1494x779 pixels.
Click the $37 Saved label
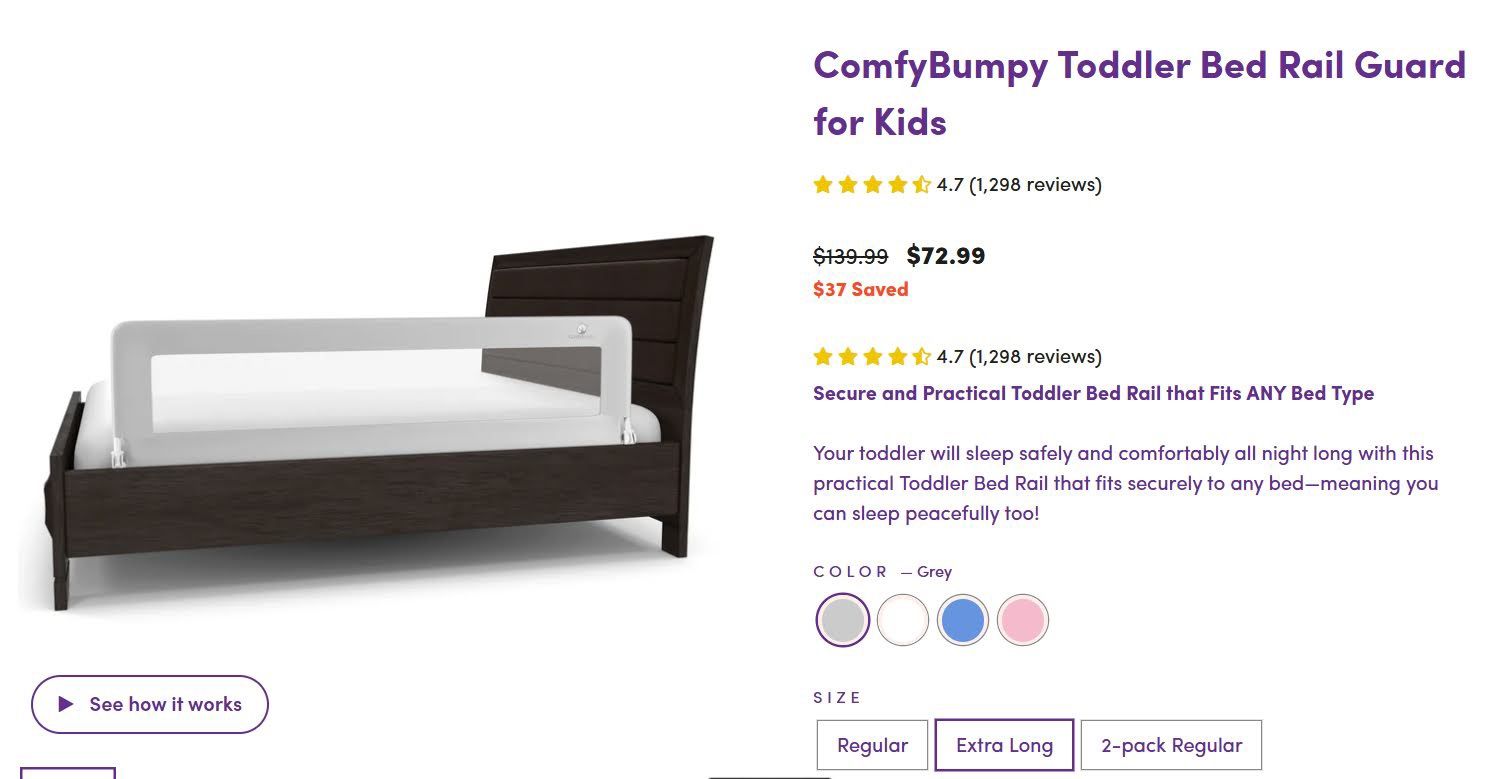pyautogui.click(x=860, y=289)
